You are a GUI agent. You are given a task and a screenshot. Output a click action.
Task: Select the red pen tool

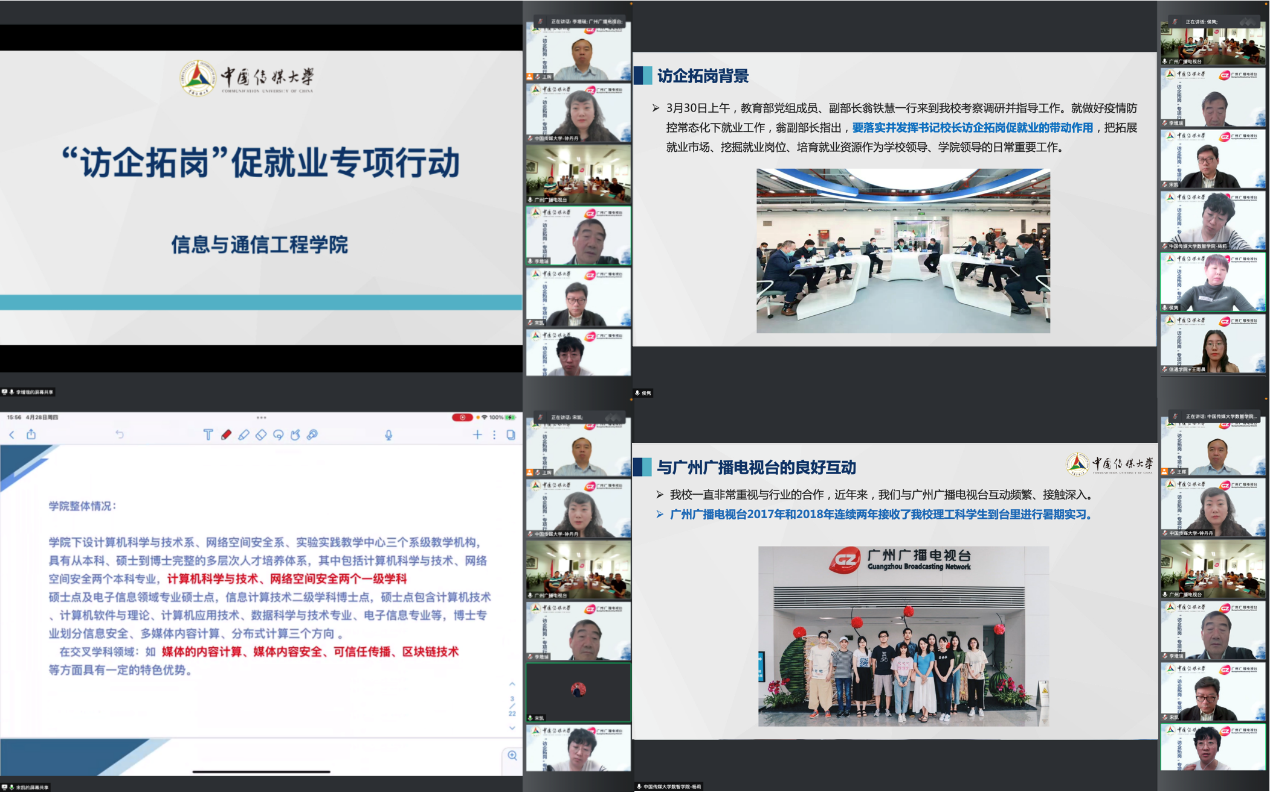point(226,435)
